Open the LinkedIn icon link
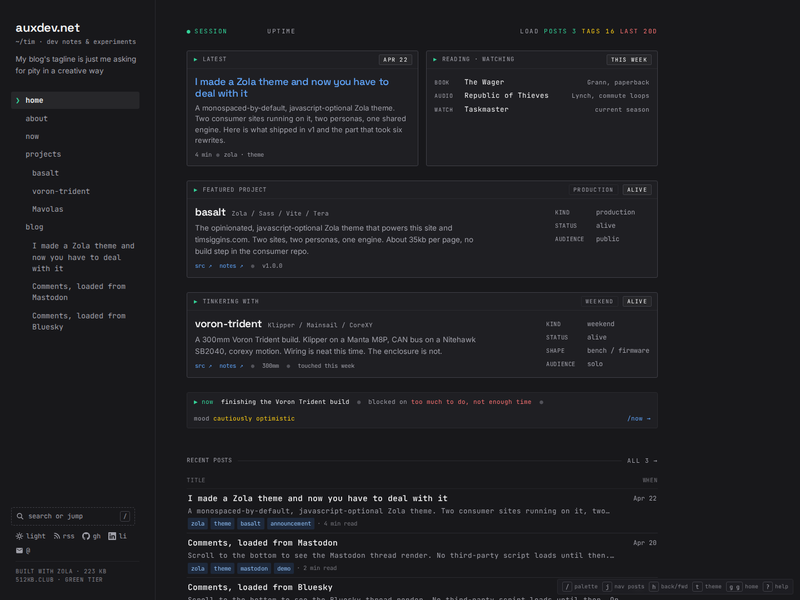The width and height of the screenshot is (800, 600). pos(112,536)
